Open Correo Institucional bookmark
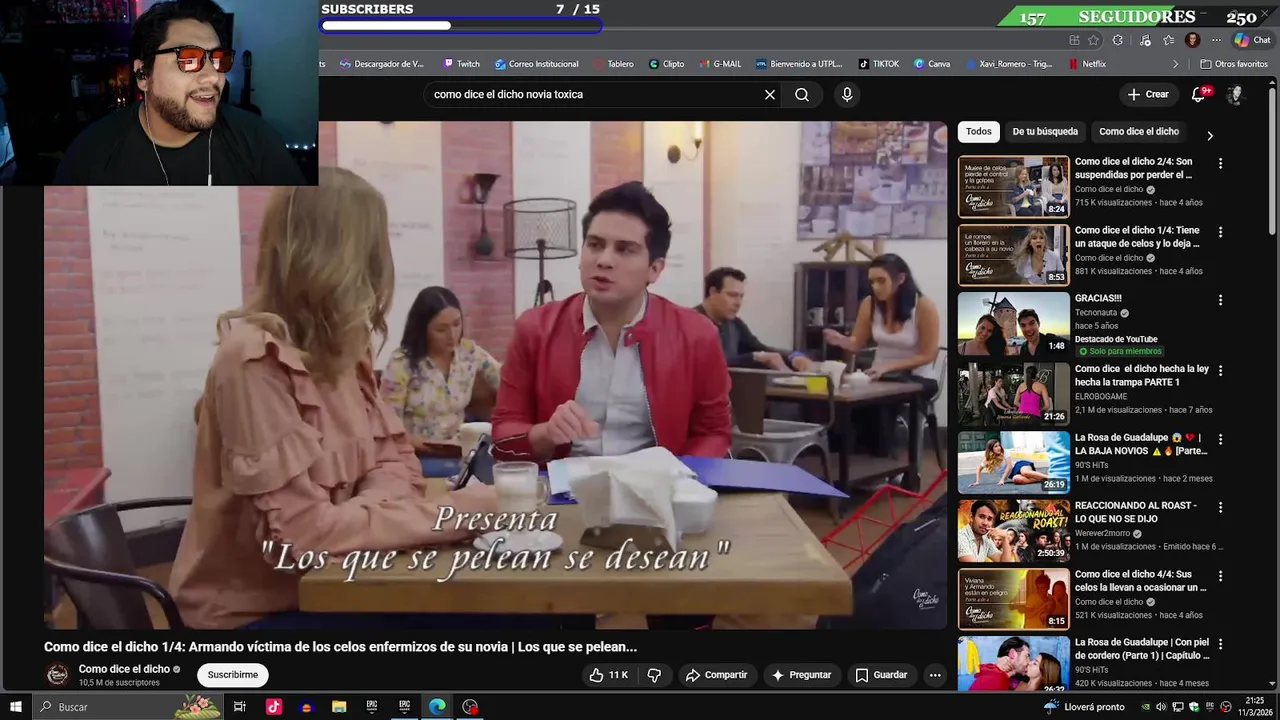This screenshot has height=720, width=1280. point(536,64)
